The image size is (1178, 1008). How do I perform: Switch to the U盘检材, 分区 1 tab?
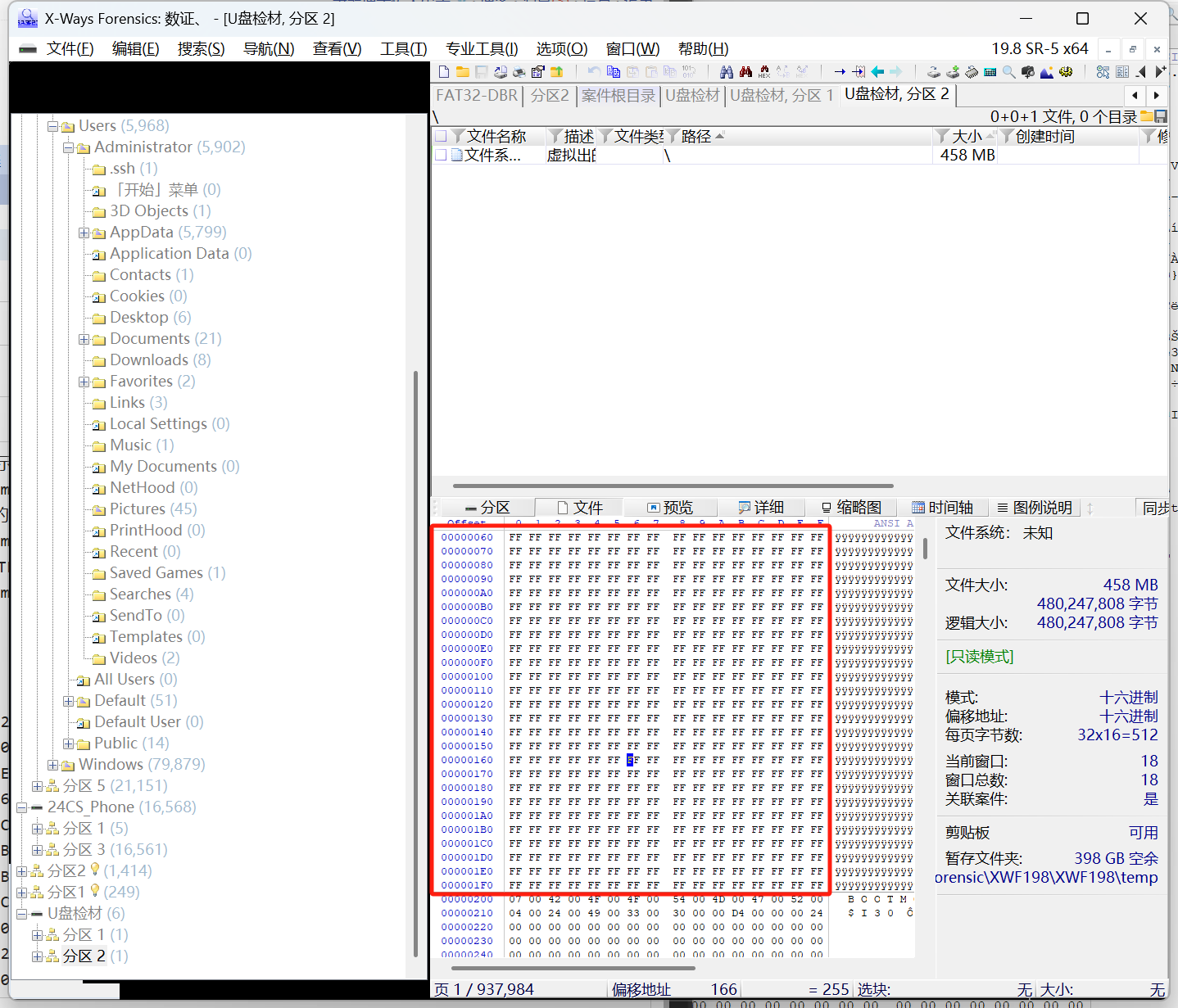click(782, 96)
